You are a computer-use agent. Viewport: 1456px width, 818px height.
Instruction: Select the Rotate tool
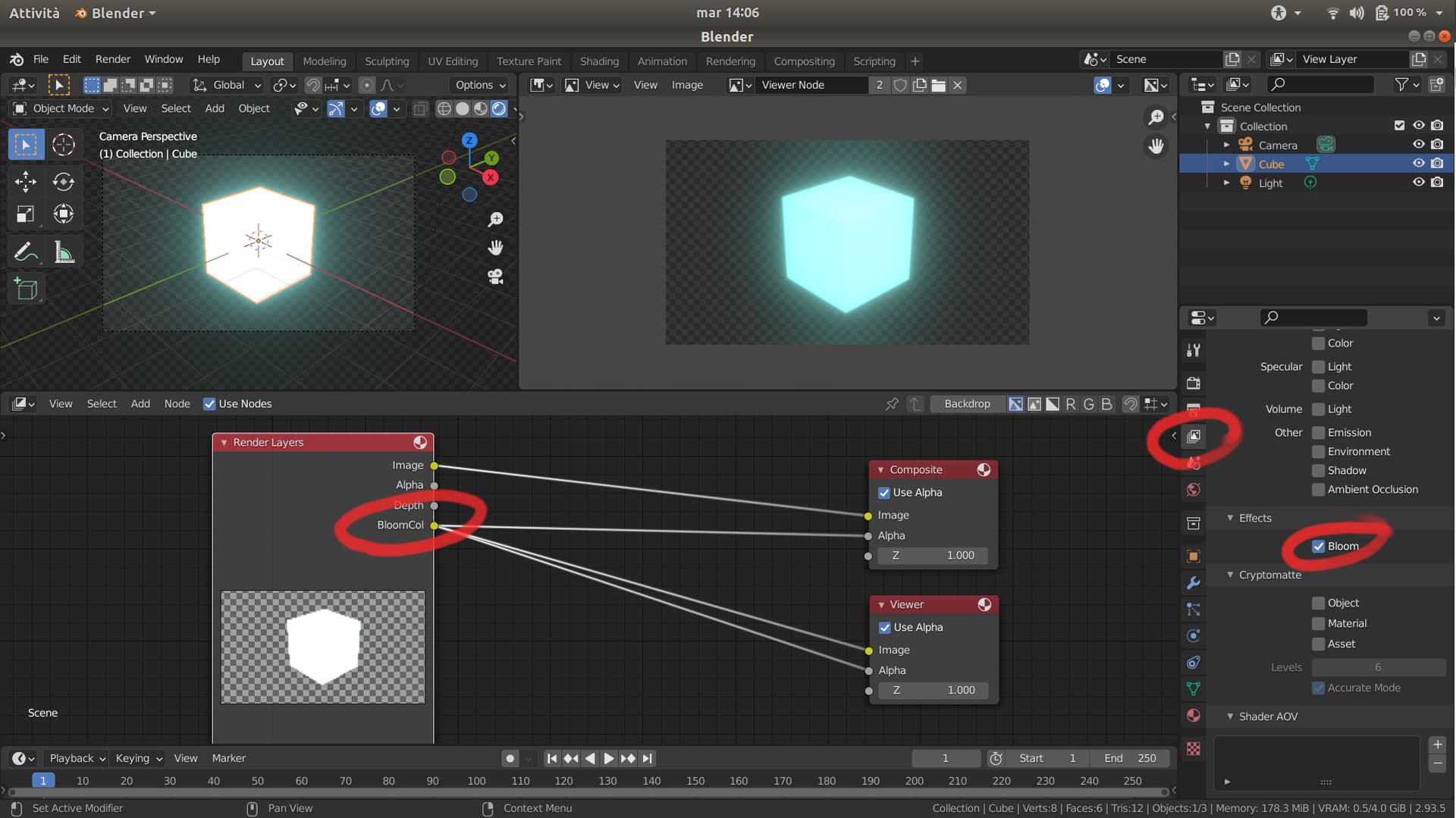[63, 182]
